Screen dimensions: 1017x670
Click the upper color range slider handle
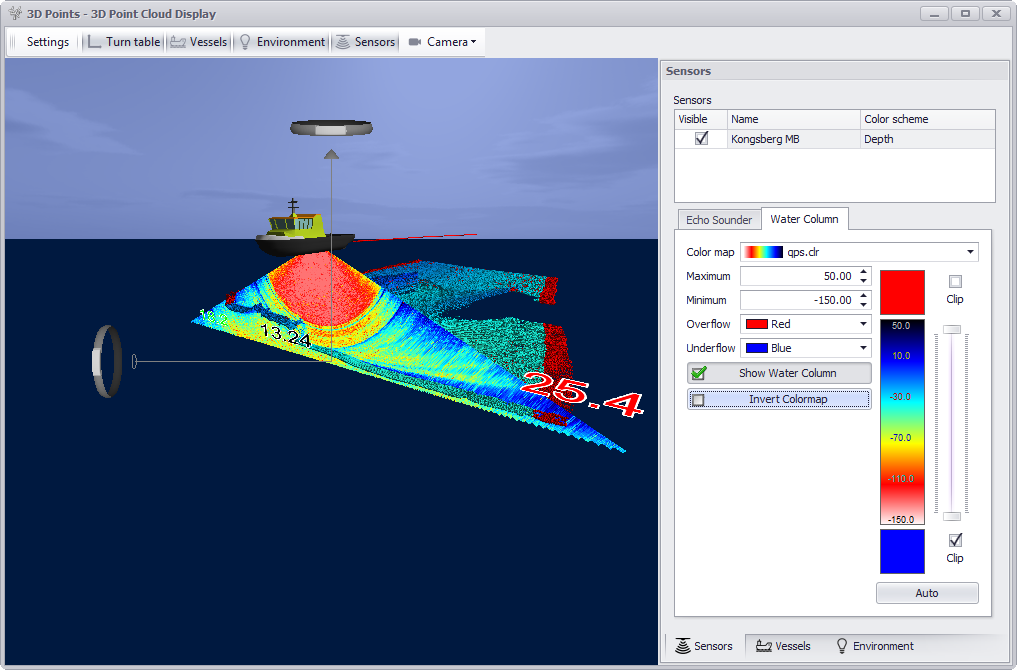[952, 329]
